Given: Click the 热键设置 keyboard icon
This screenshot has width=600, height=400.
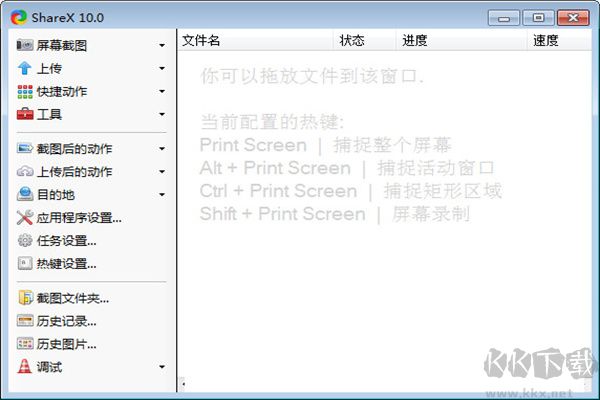Looking at the screenshot, I should (25, 263).
